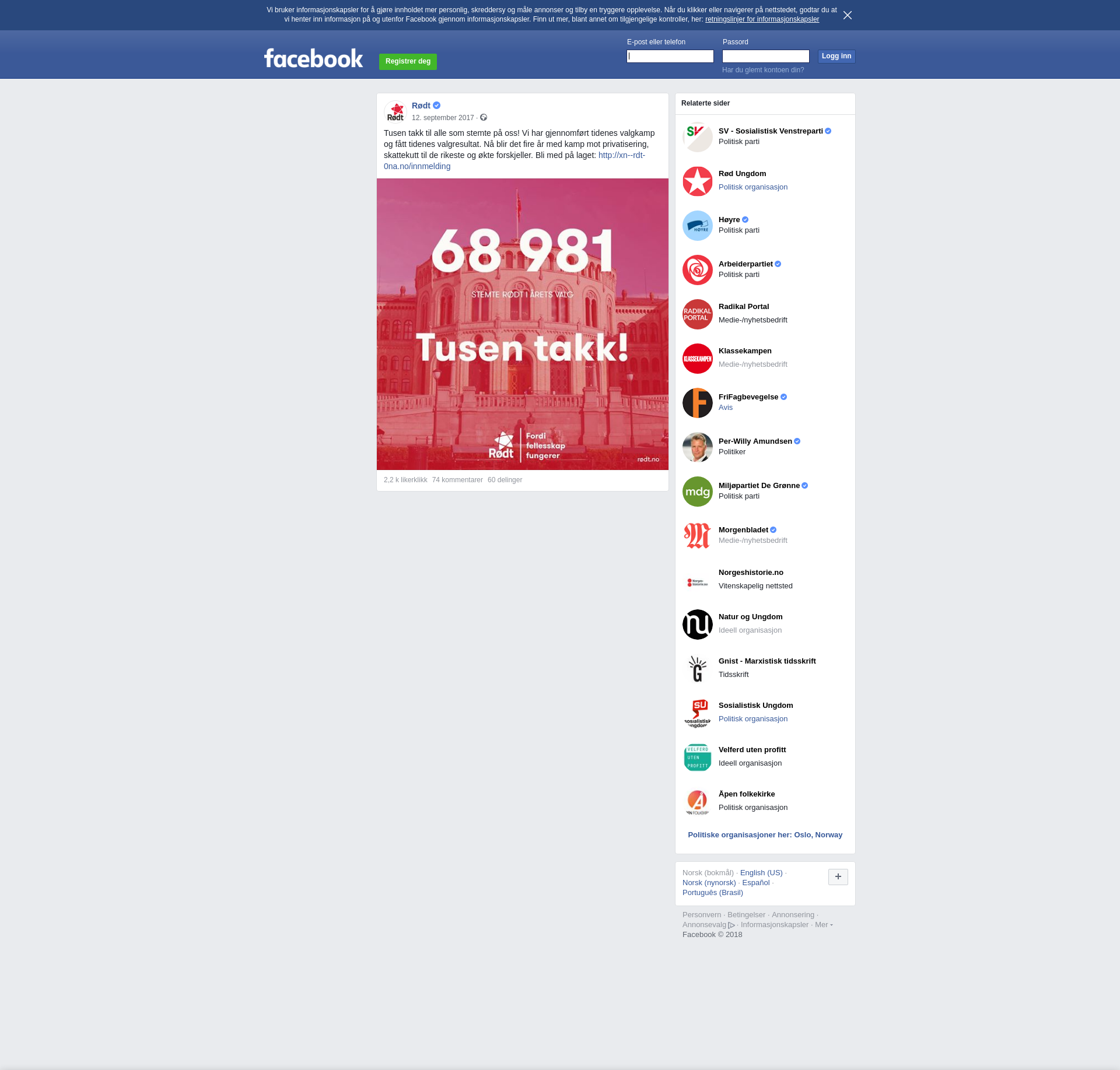The image size is (1120, 1070).
Task: Open the Gnist Marxistisk tidsskrift logo
Action: [698, 669]
